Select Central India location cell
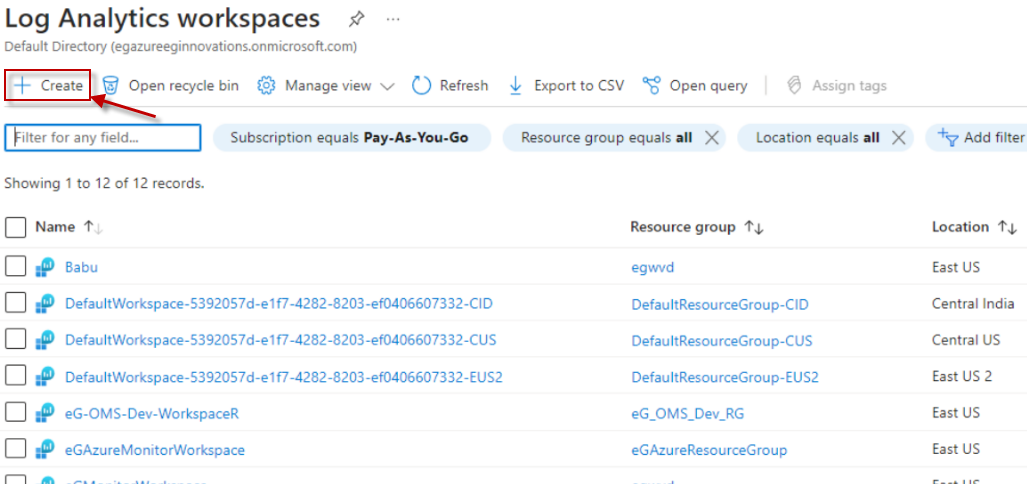 point(973,304)
